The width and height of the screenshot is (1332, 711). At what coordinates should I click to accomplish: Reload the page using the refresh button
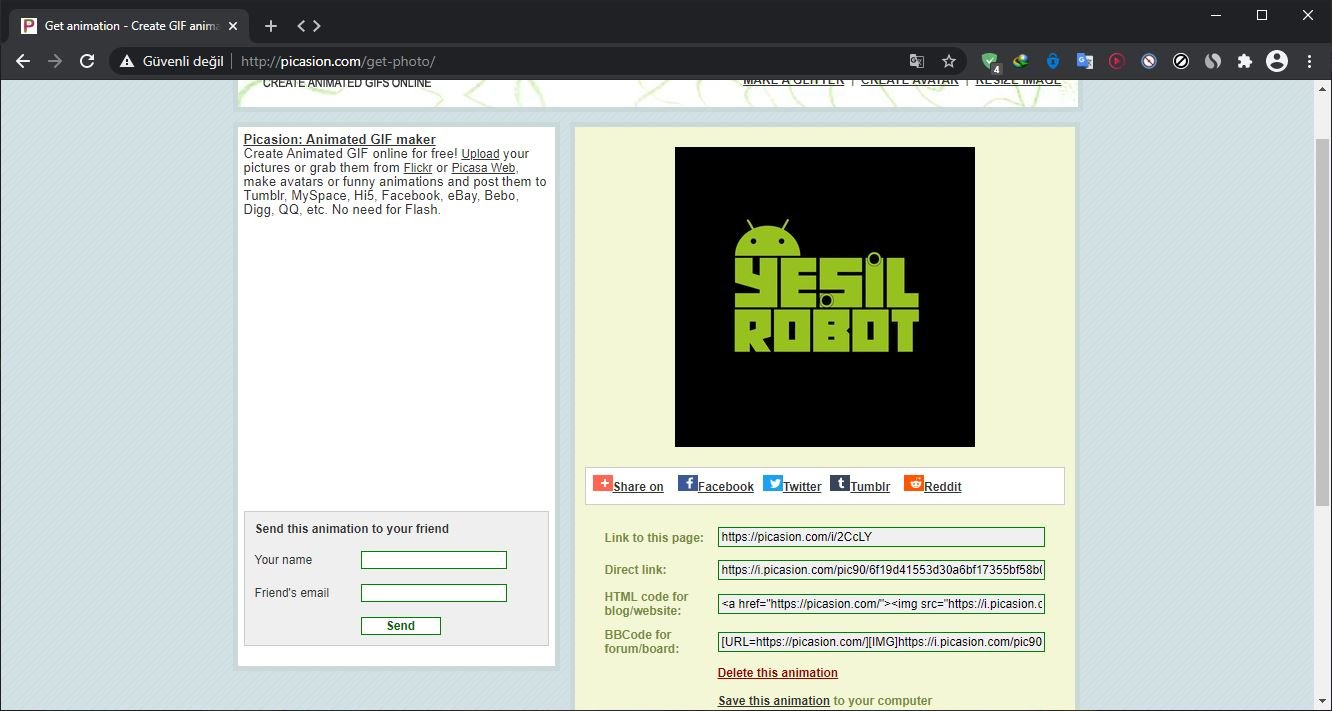87,61
